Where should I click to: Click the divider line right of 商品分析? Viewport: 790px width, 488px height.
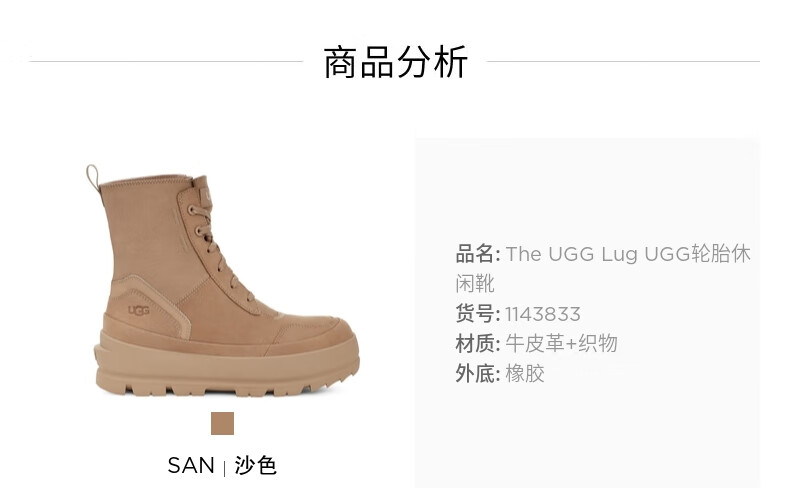coord(624,62)
